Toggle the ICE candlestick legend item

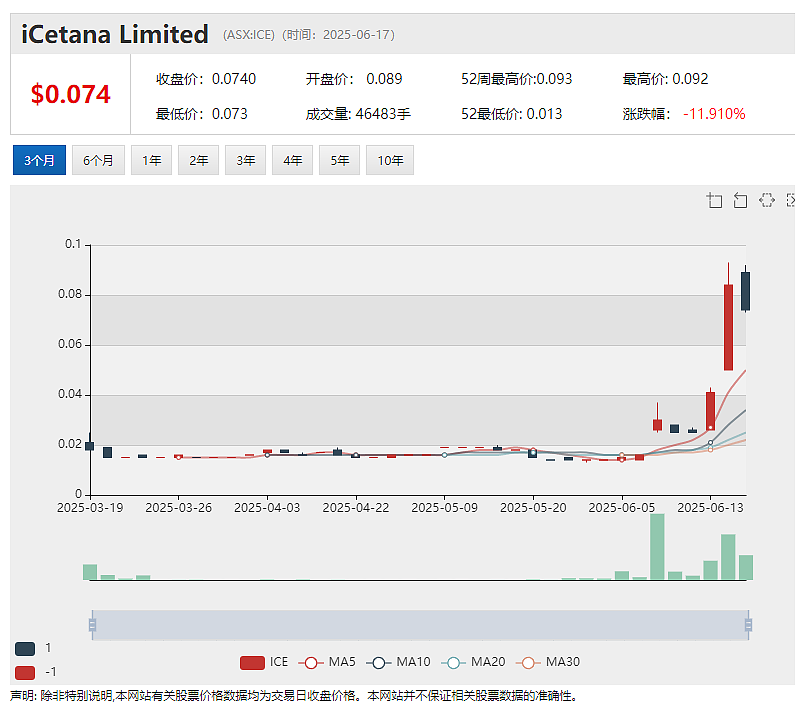[264, 662]
